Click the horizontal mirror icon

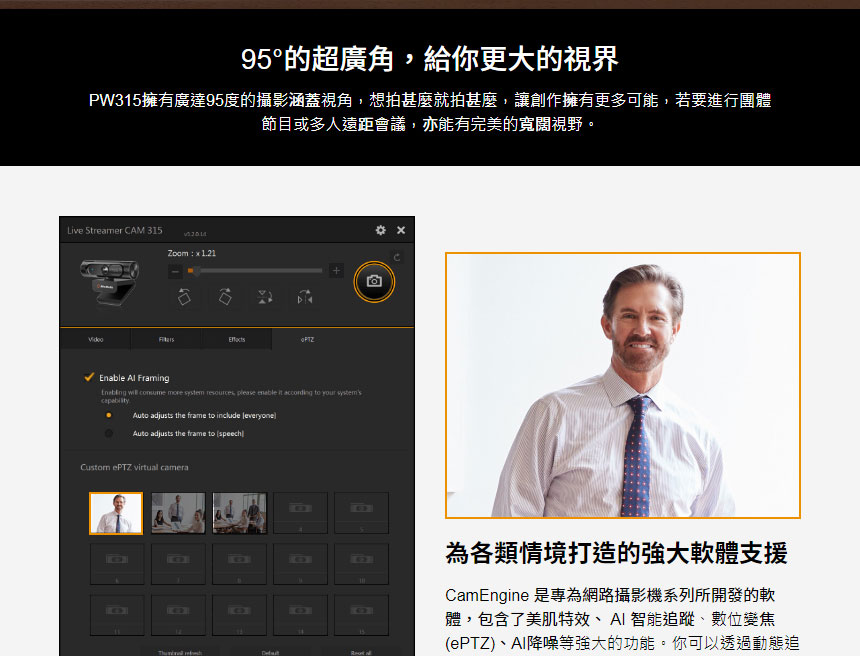click(303, 295)
